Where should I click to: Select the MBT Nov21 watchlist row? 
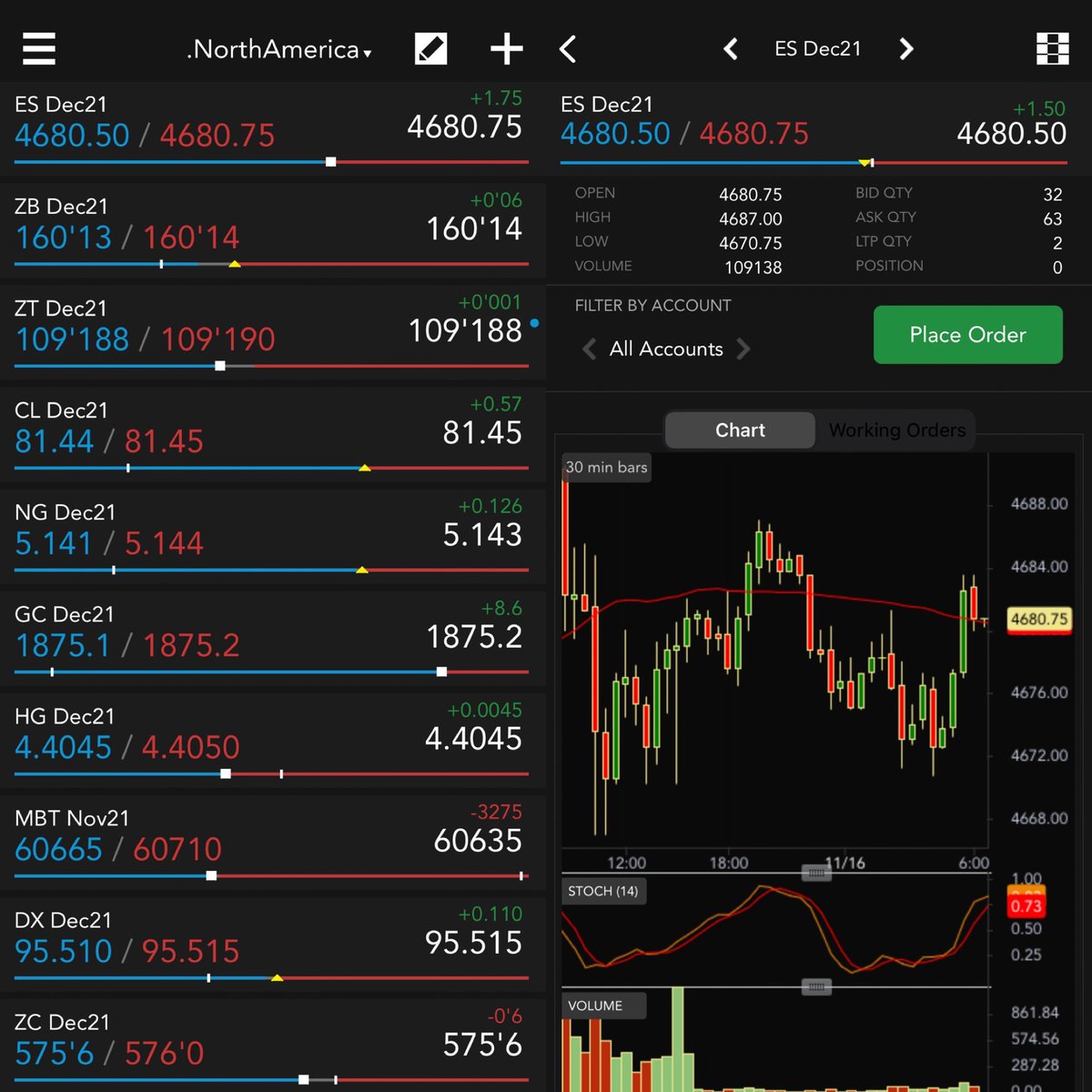point(272,842)
